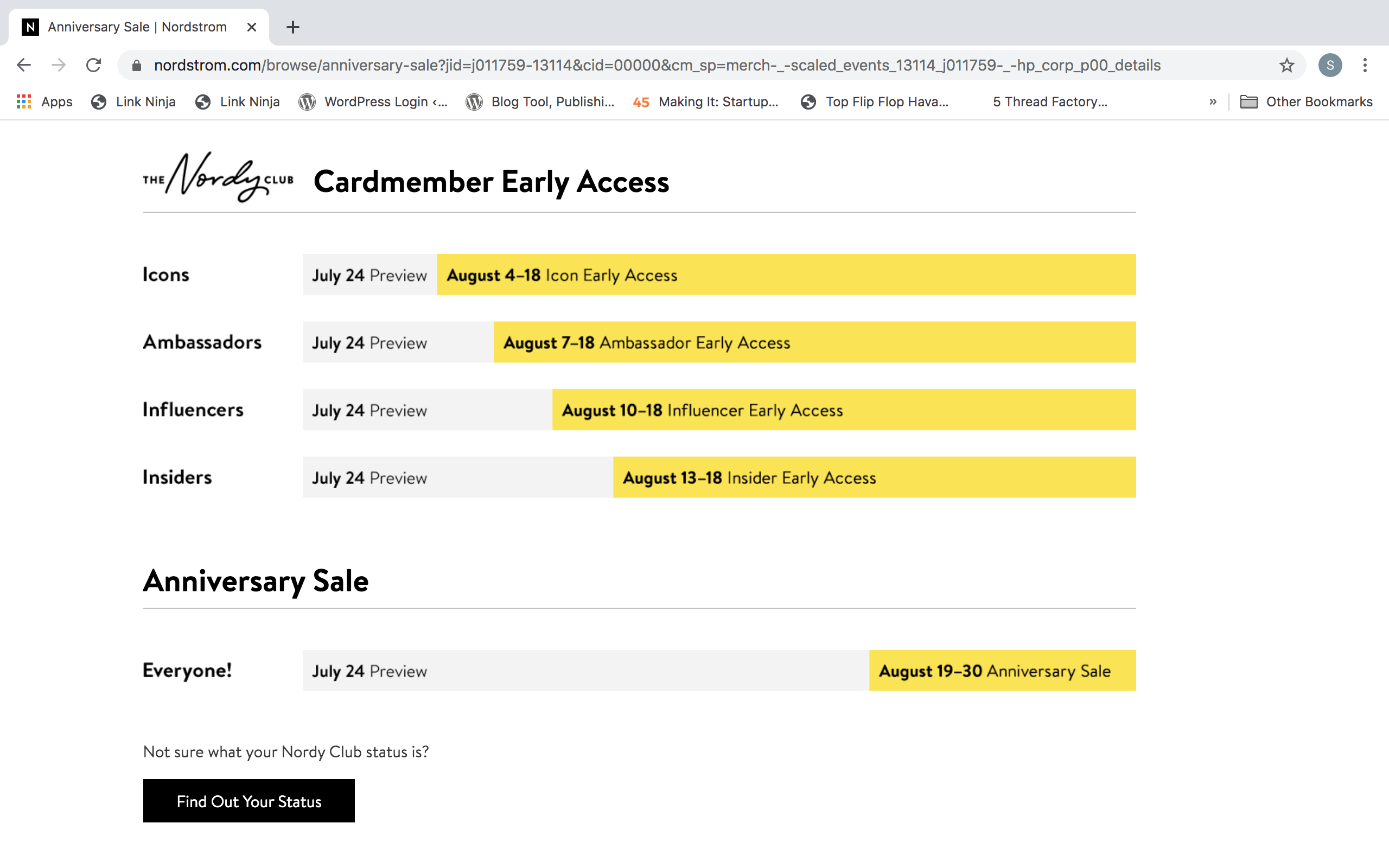The image size is (1389, 868).
Task: Click the address bar URL
Action: tap(657, 66)
